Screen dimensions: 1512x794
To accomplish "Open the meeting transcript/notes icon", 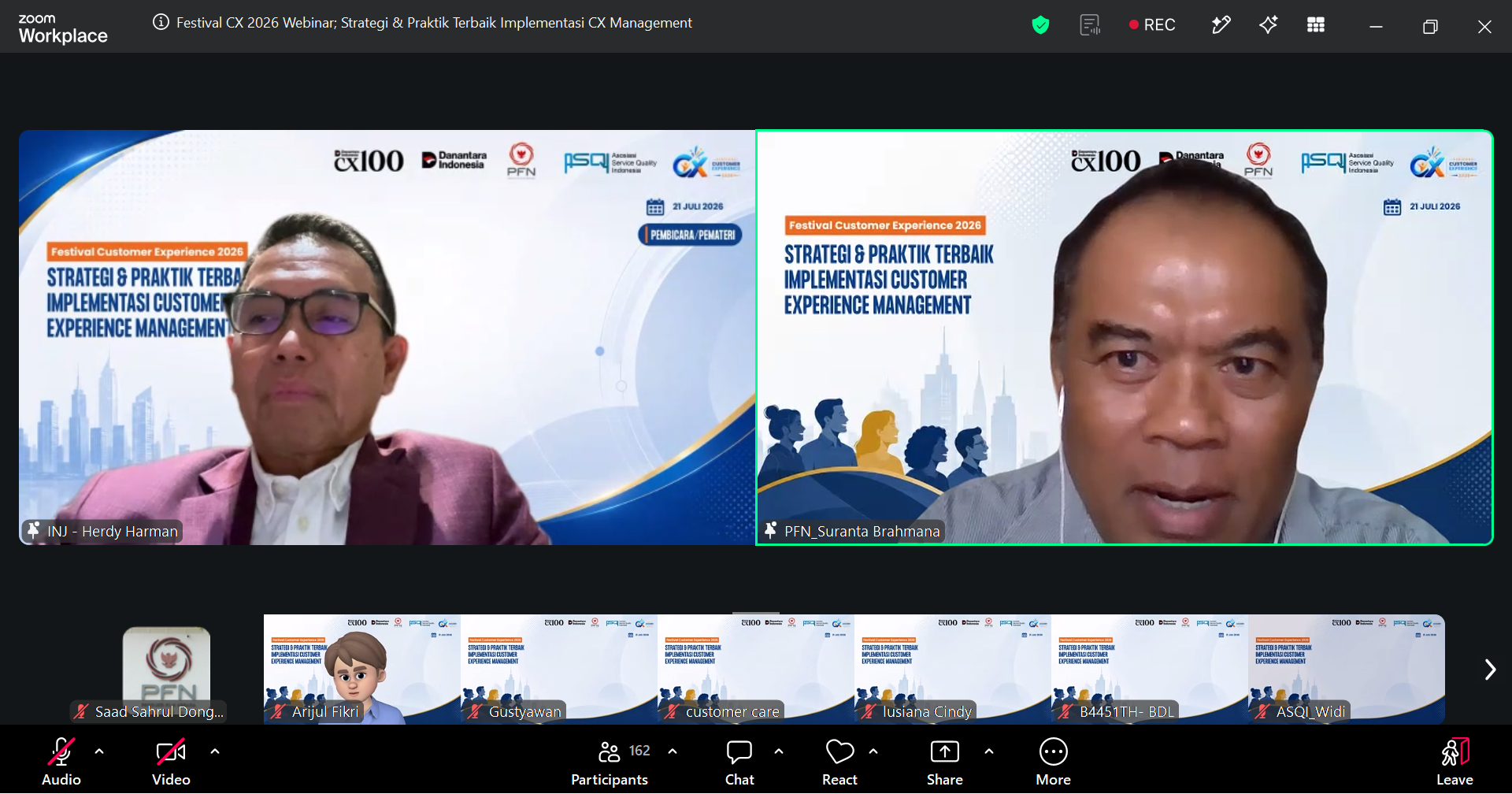I will coord(1090,25).
